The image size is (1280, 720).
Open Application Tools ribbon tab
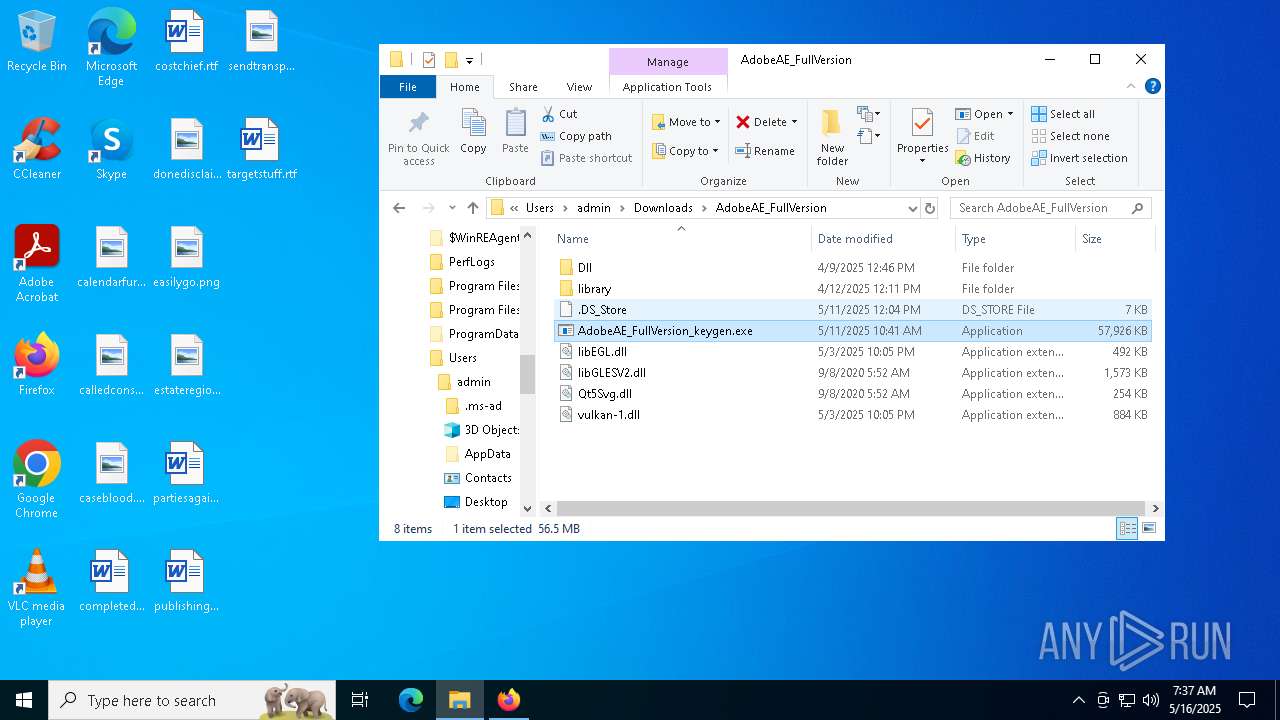667,87
